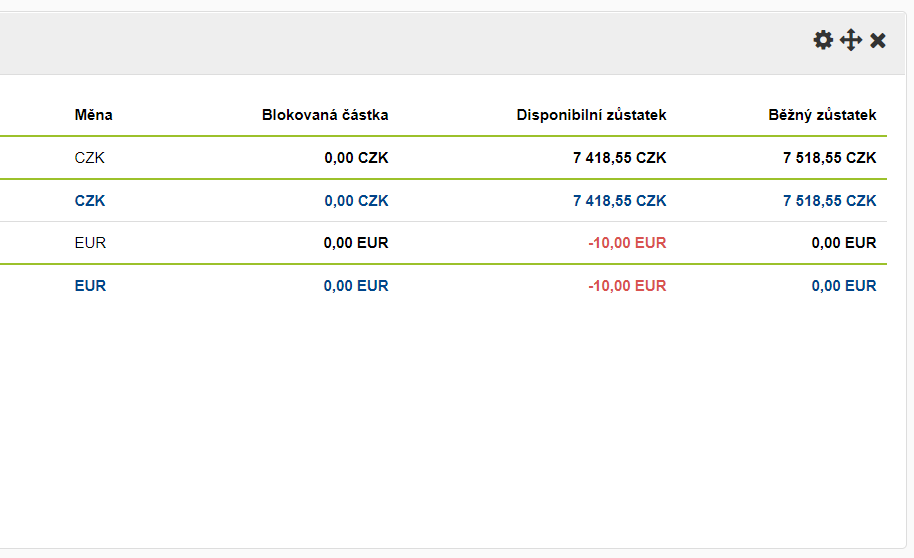Image resolution: width=914 pixels, height=558 pixels.
Task: Click the Disponibilní zůstatek column header
Action: (x=591, y=115)
